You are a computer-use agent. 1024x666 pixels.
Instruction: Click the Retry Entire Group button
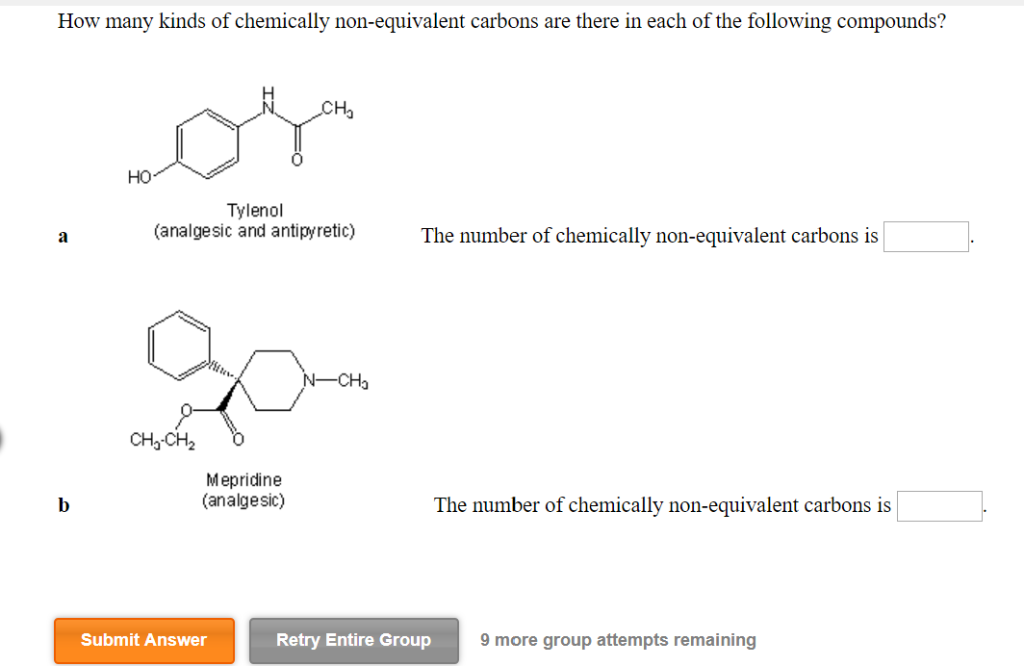[x=354, y=640]
